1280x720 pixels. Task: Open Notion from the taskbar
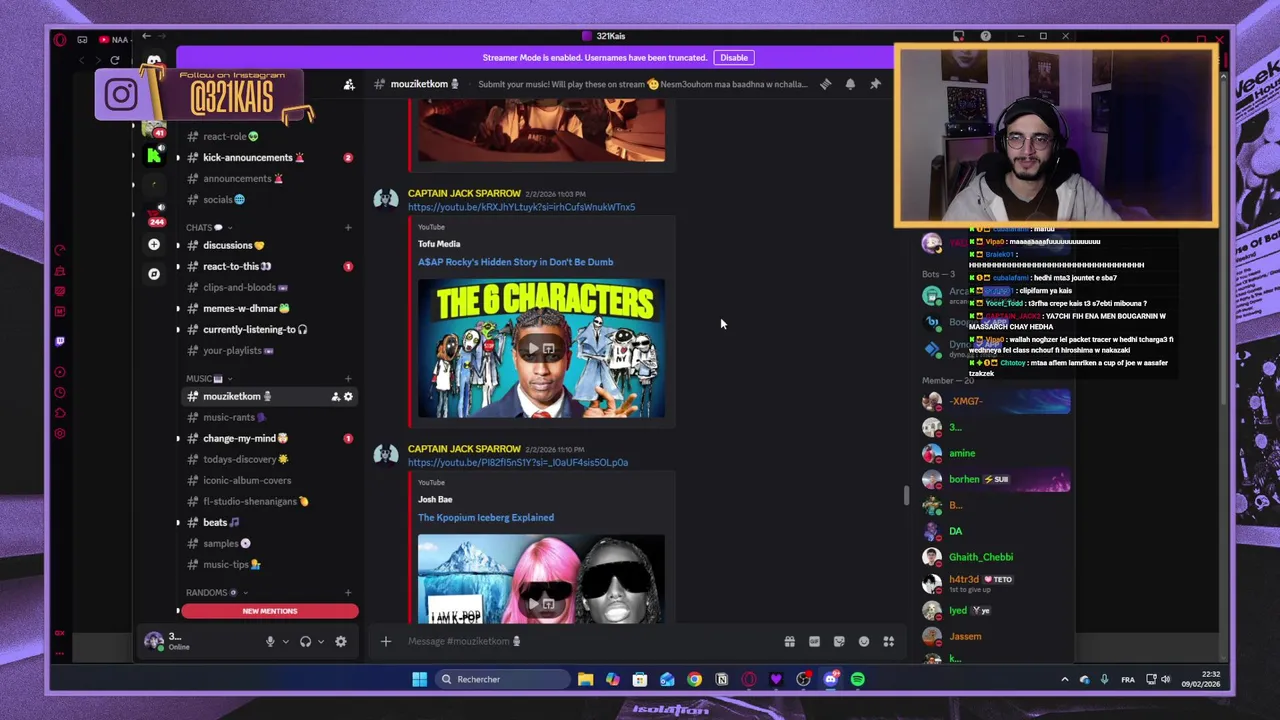point(722,680)
